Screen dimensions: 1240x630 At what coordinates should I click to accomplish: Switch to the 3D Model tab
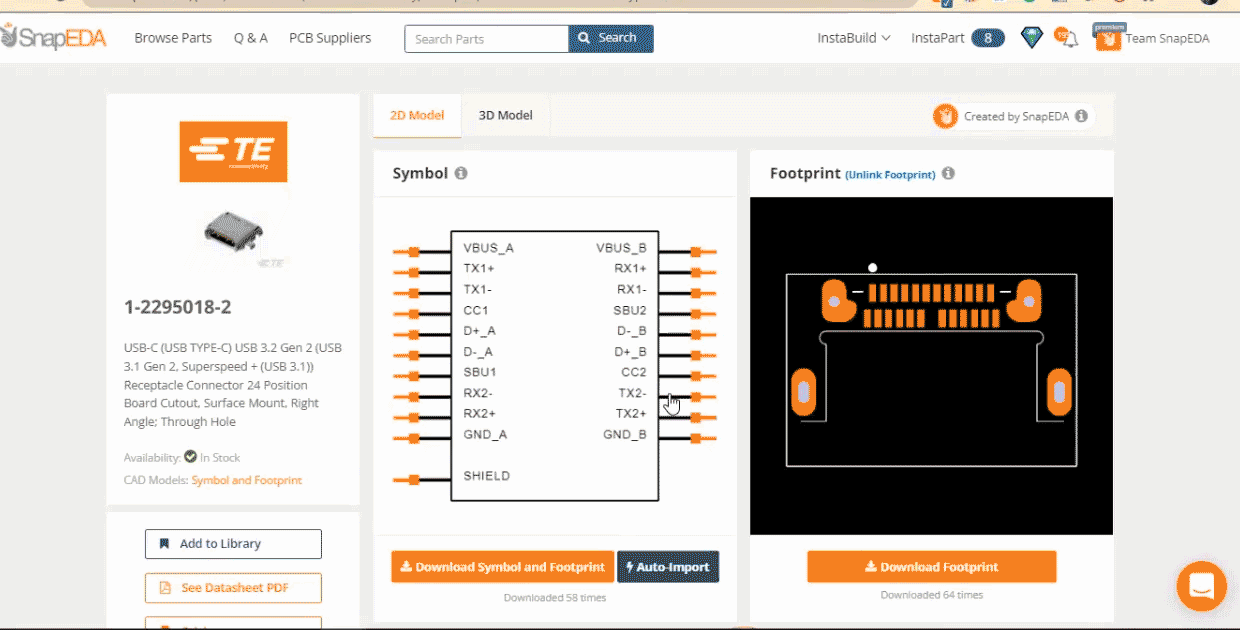point(505,116)
